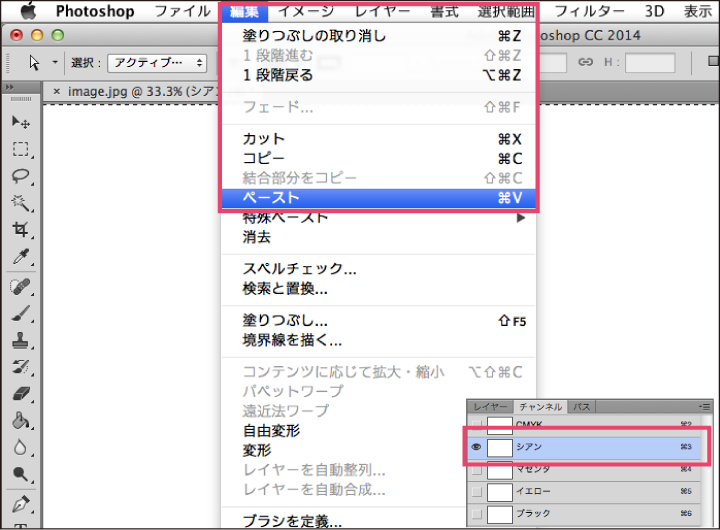Image resolution: width=720 pixels, height=530 pixels.
Task: Select the Move tool
Action: pos(21,122)
